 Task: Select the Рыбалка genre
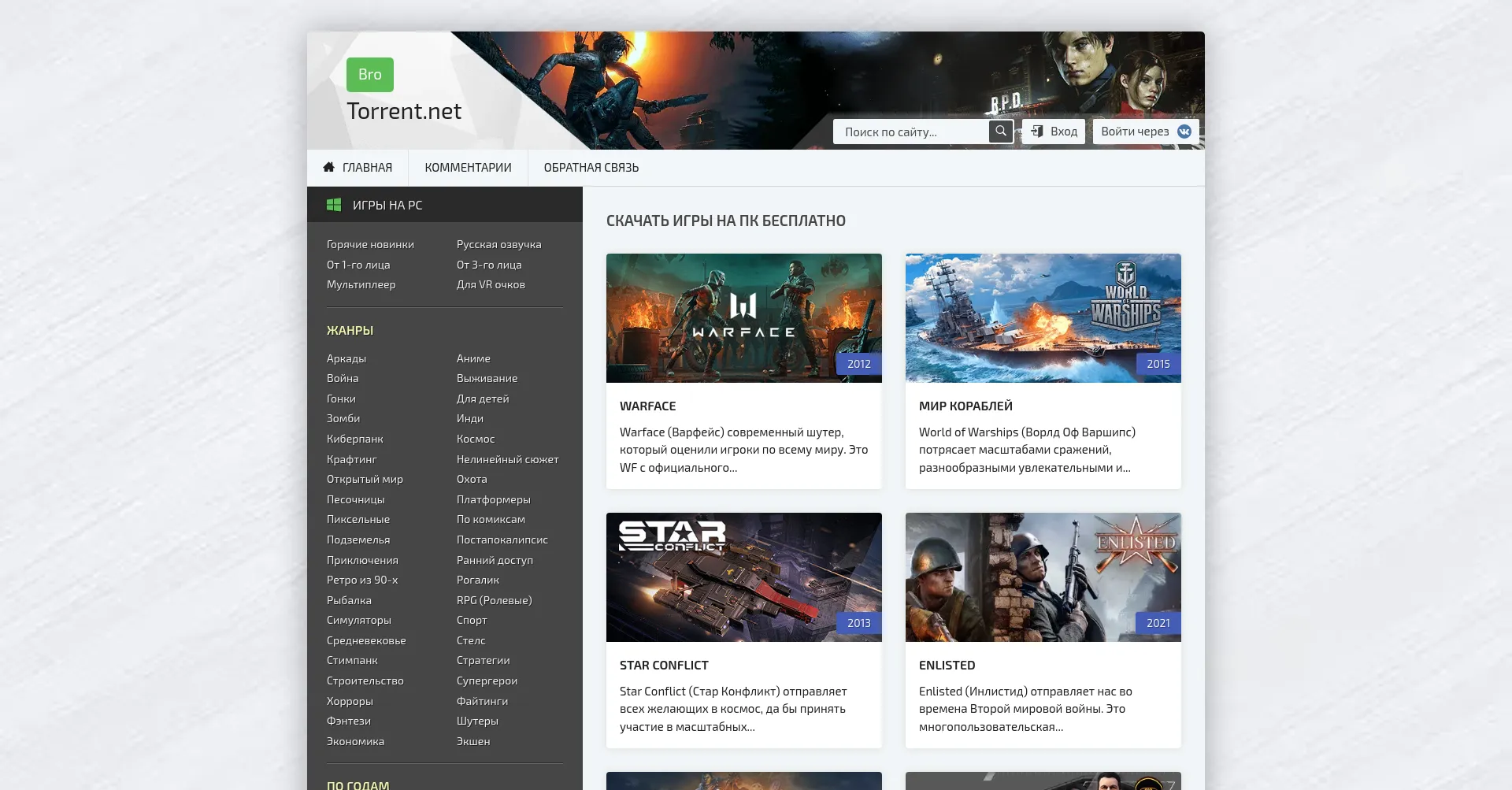(349, 601)
